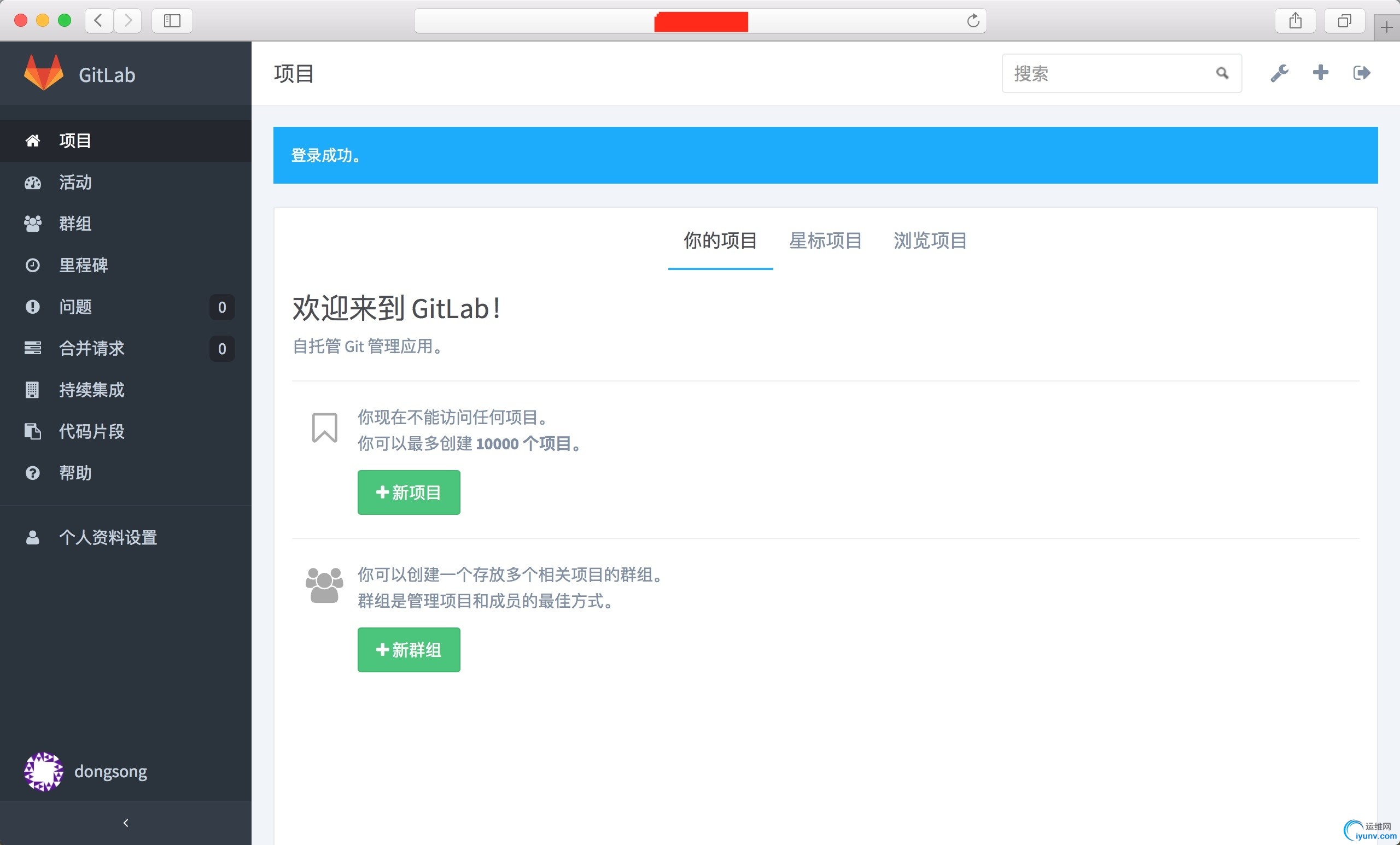Click the text 群组是管理项目和成员的最佳方式。

pos(487,601)
